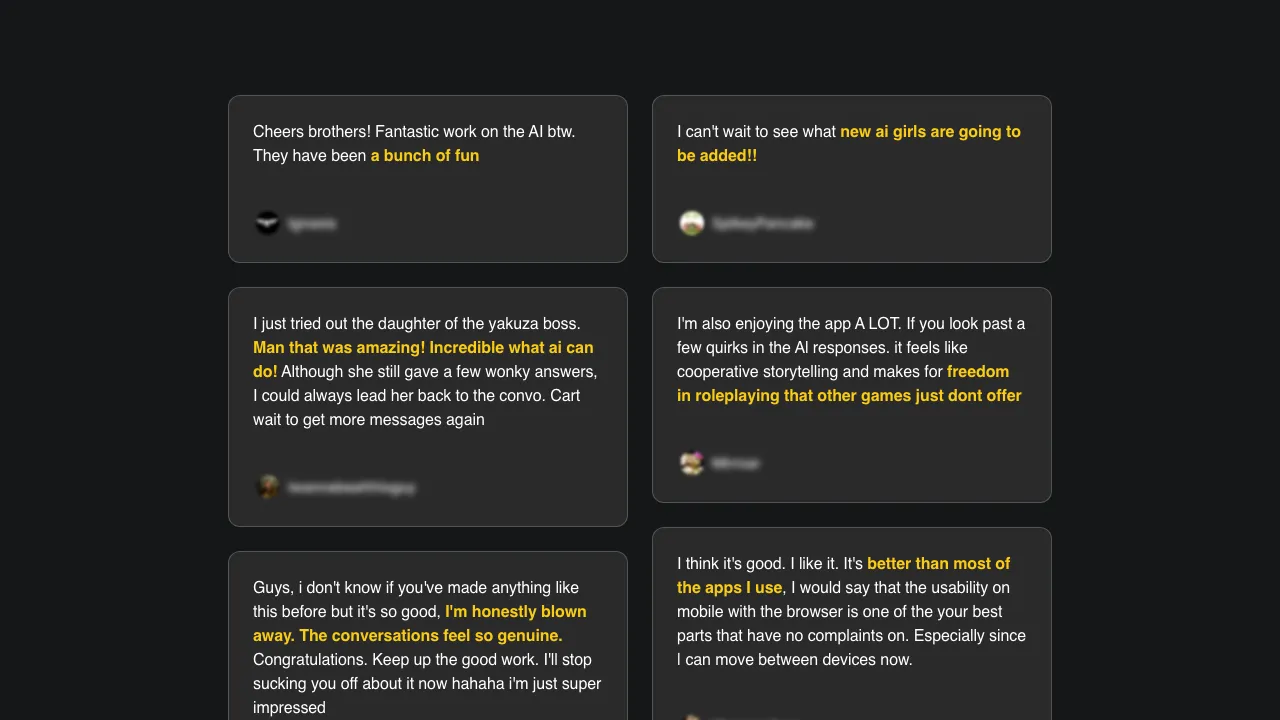Click the reviewer avatar under the yakuza boss review

pyautogui.click(x=267, y=487)
